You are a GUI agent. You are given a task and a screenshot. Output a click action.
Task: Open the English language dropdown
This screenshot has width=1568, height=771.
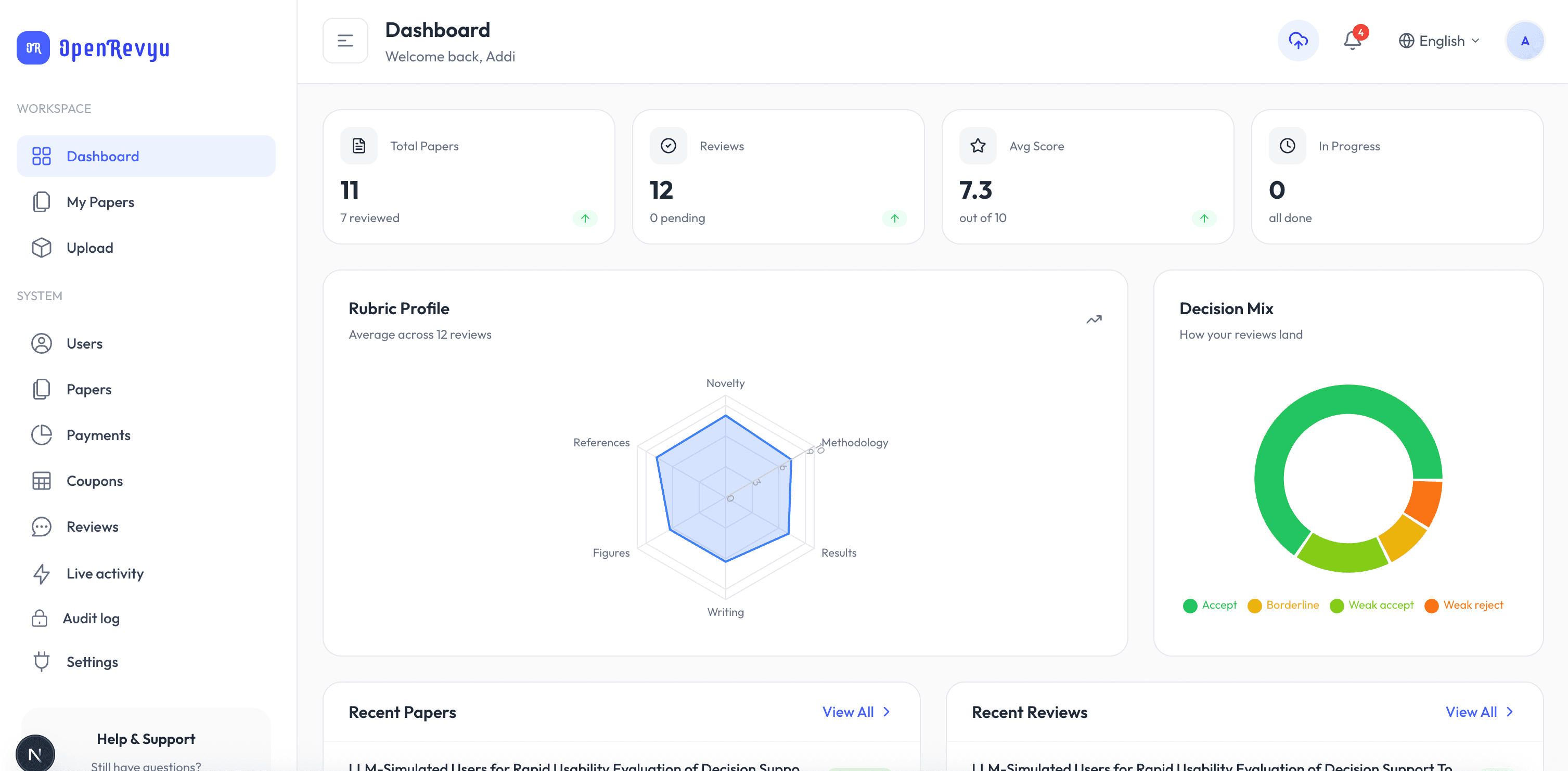1438,41
